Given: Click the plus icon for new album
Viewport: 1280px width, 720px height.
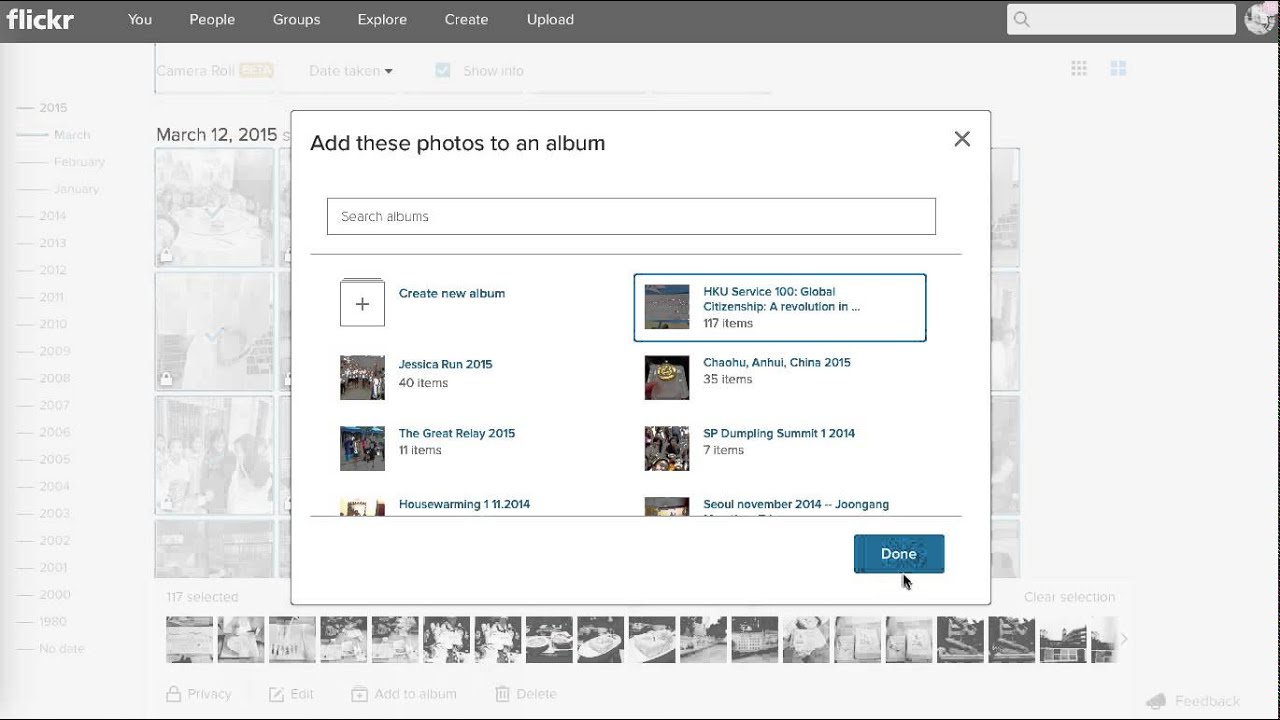Looking at the screenshot, I should 362,303.
